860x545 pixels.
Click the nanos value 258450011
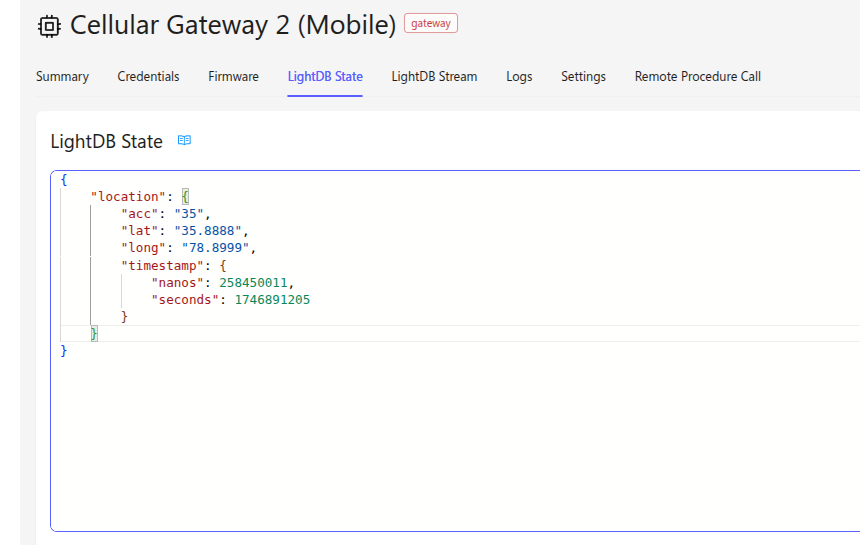[253, 282]
